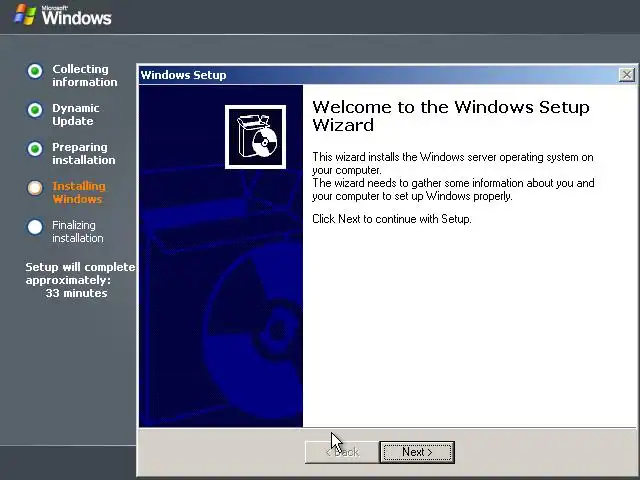640x480 pixels.
Task: Click the white Finalizing installation step indicator
Action: point(35,227)
